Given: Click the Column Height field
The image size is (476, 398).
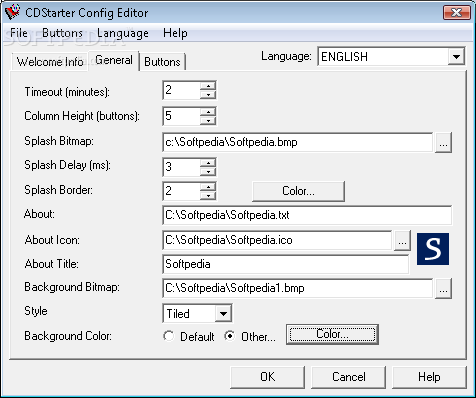Looking at the screenshot, I should pyautogui.click(x=182, y=116).
